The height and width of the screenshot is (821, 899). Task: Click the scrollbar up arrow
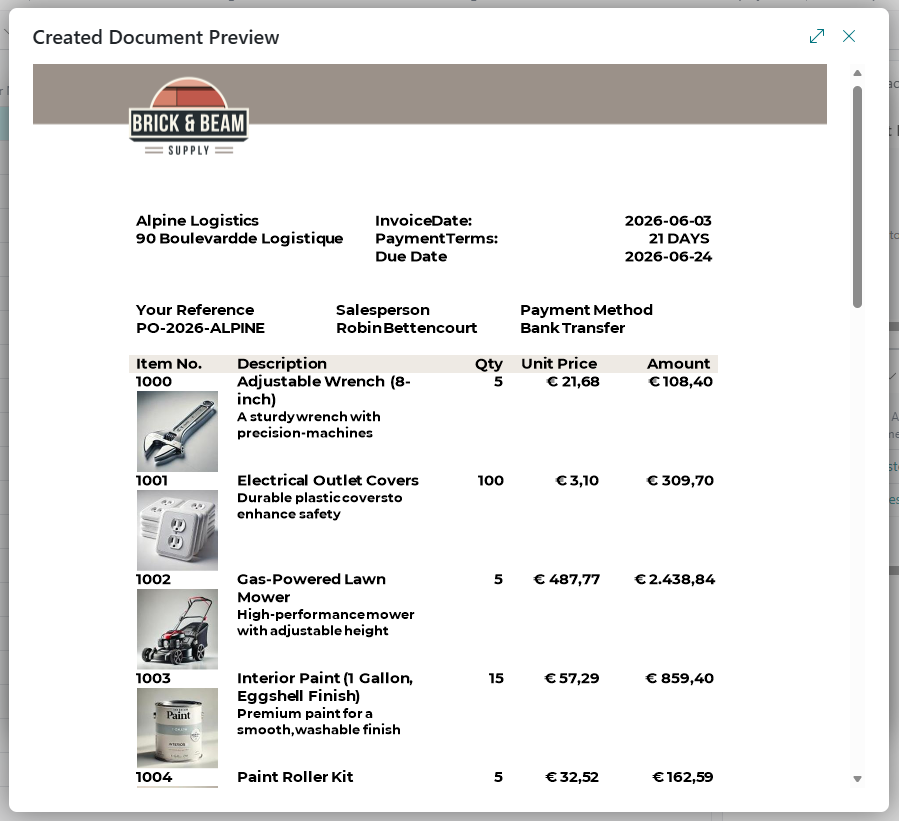(x=857, y=73)
